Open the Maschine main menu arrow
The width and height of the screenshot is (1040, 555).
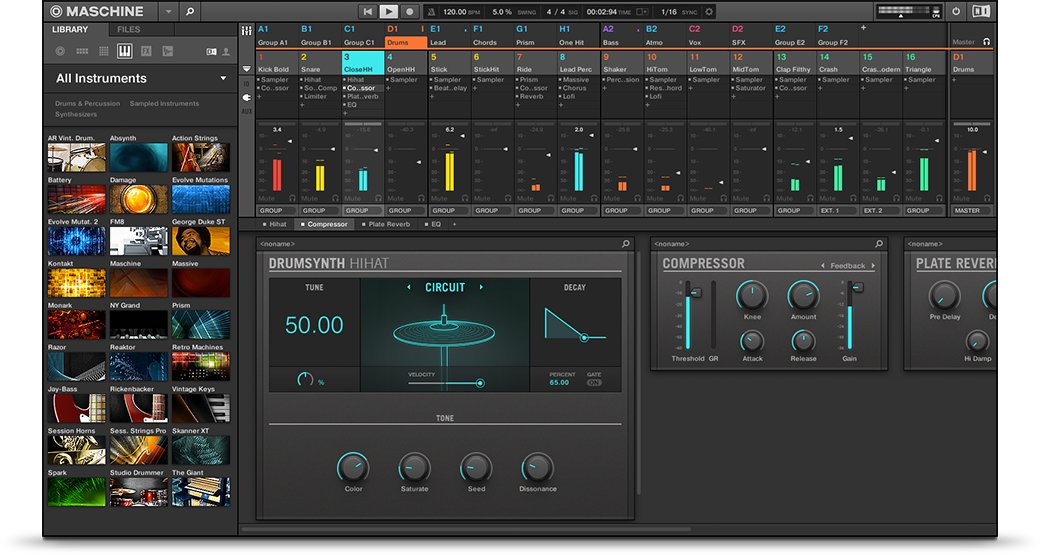pos(167,12)
